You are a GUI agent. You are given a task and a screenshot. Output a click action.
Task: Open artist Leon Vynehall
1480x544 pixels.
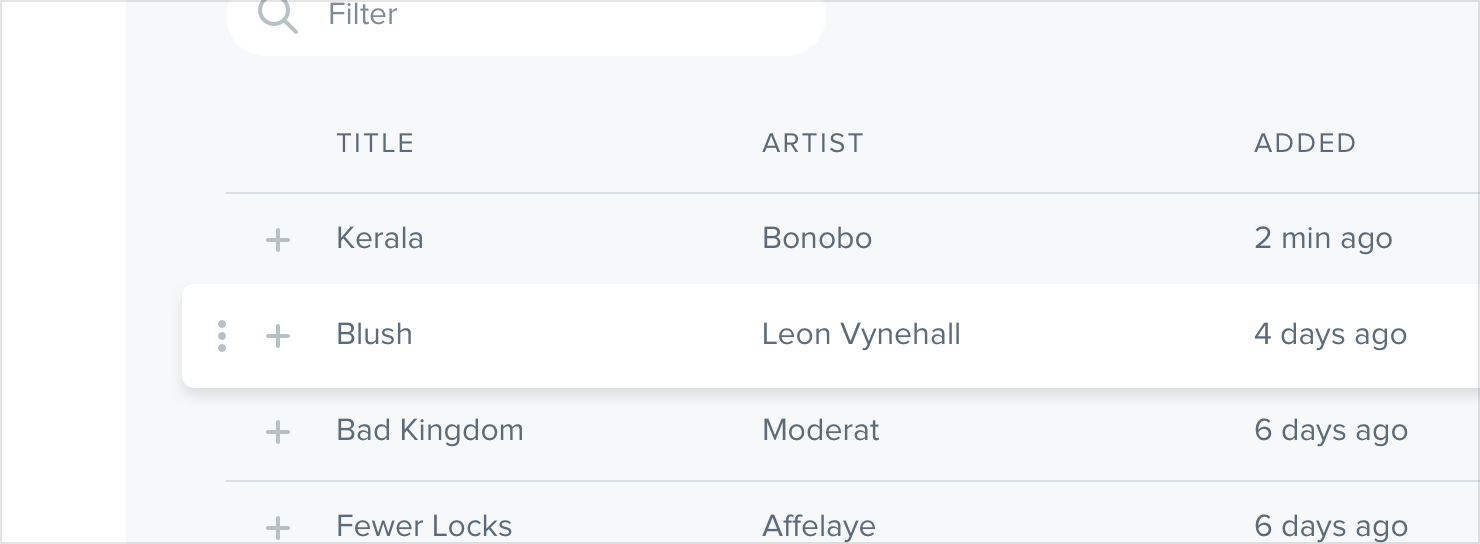[x=861, y=334]
